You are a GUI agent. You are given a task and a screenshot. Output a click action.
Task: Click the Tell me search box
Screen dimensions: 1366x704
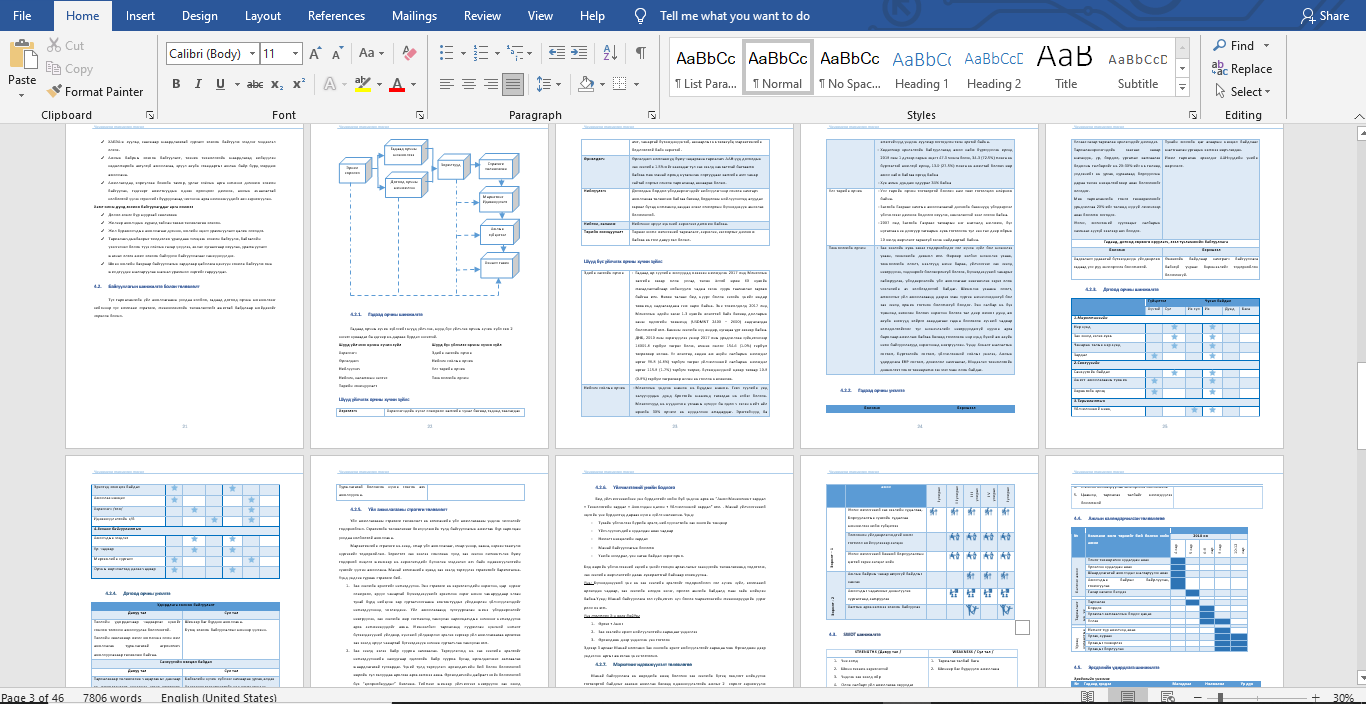coord(735,16)
